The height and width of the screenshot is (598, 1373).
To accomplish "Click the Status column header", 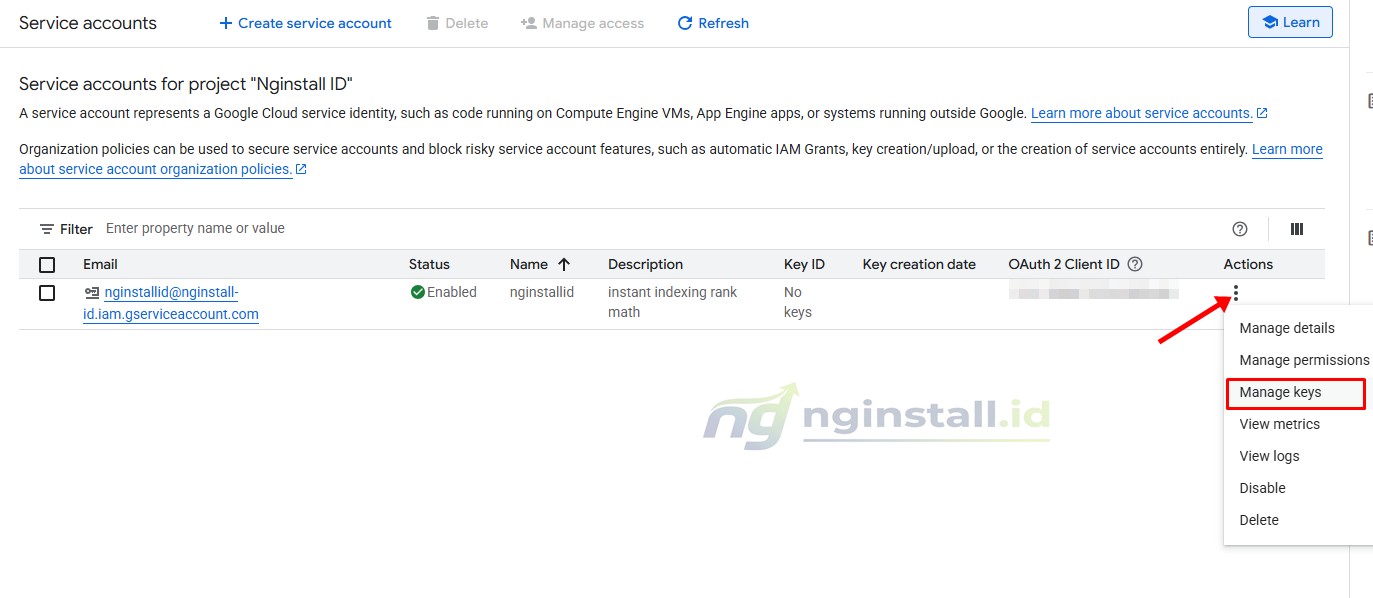I will (x=429, y=264).
